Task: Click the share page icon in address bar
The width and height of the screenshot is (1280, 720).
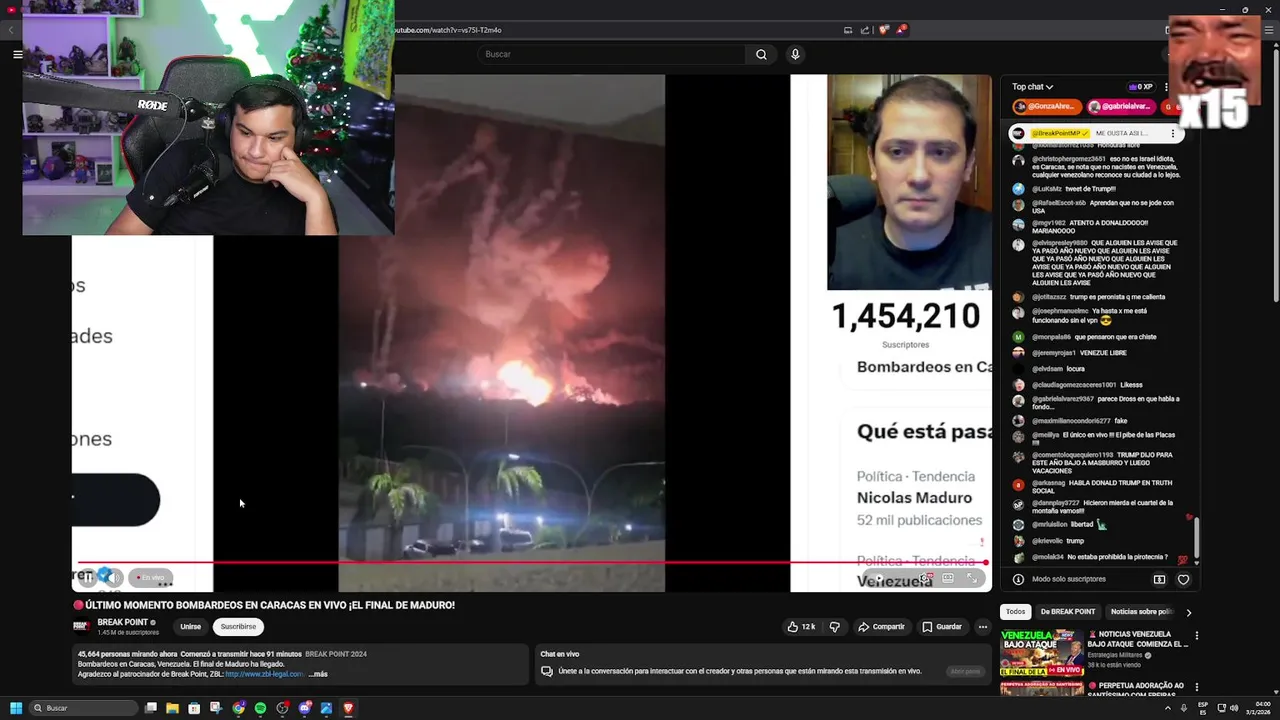Action: tap(865, 30)
